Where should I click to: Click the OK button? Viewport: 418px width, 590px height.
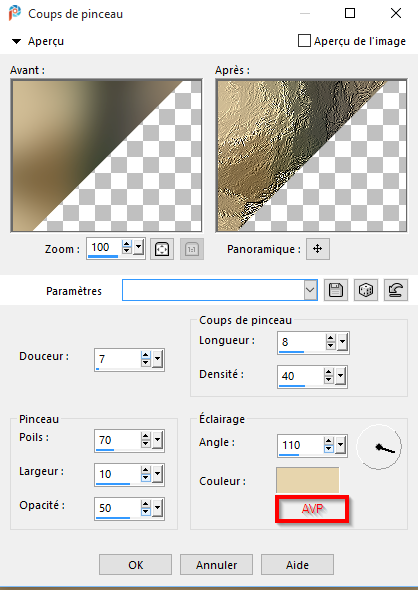[x=135, y=564]
